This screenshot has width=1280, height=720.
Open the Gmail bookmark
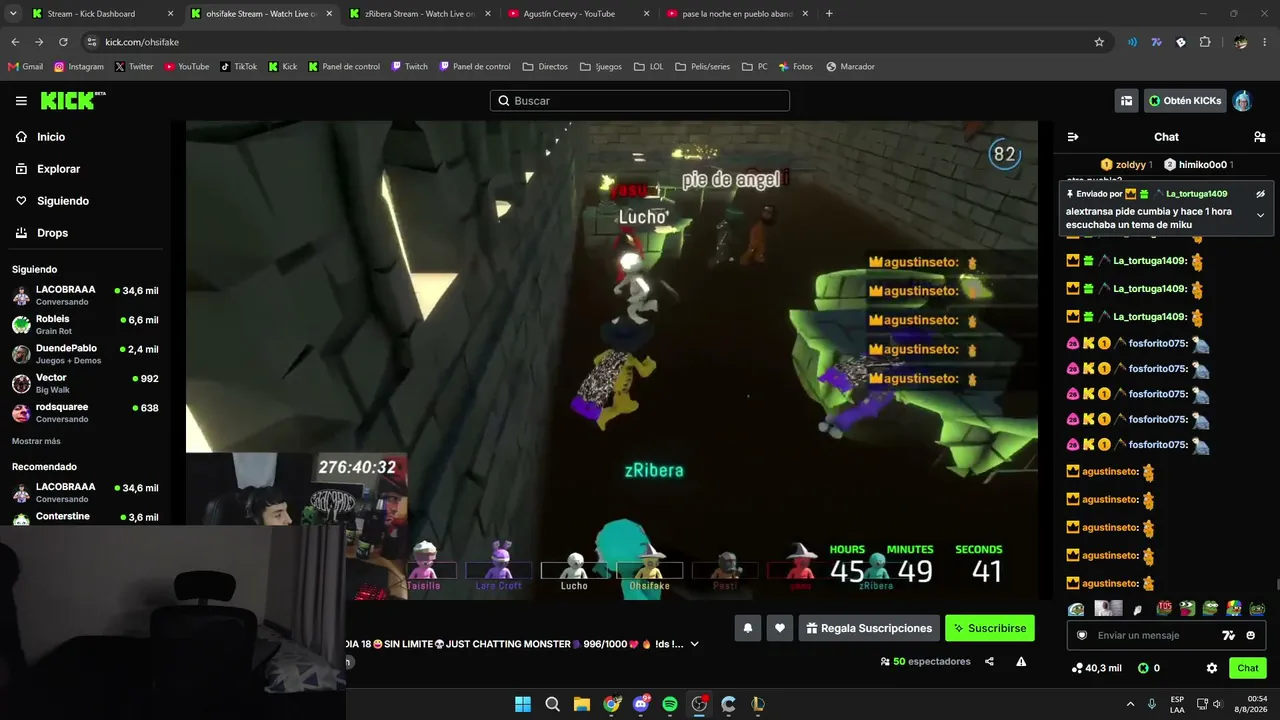click(26, 67)
